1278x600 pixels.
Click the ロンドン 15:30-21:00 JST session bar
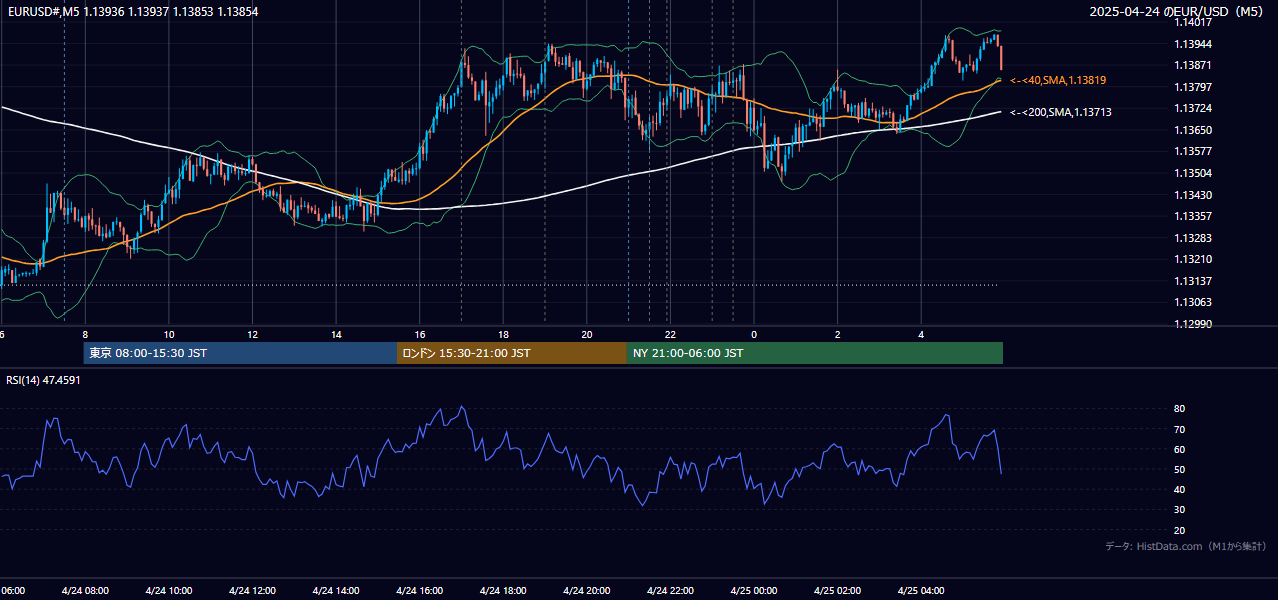point(512,353)
